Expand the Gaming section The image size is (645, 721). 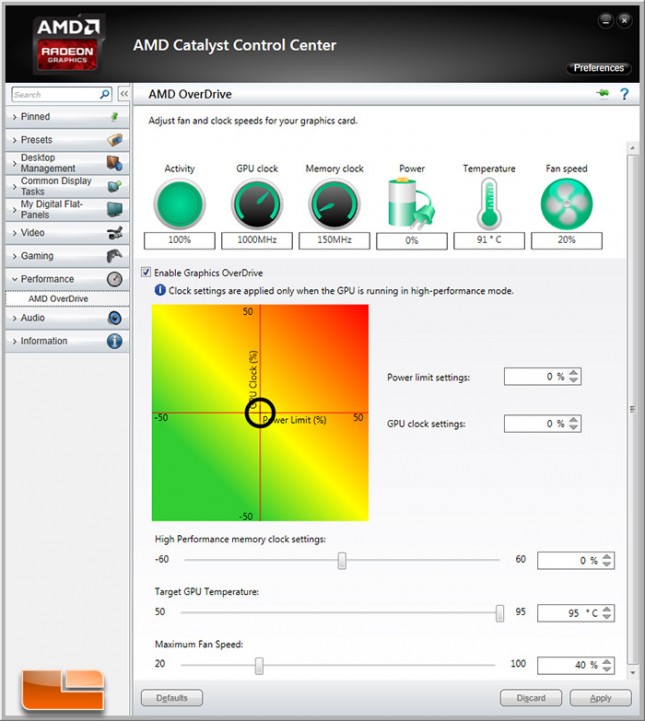click(67, 256)
